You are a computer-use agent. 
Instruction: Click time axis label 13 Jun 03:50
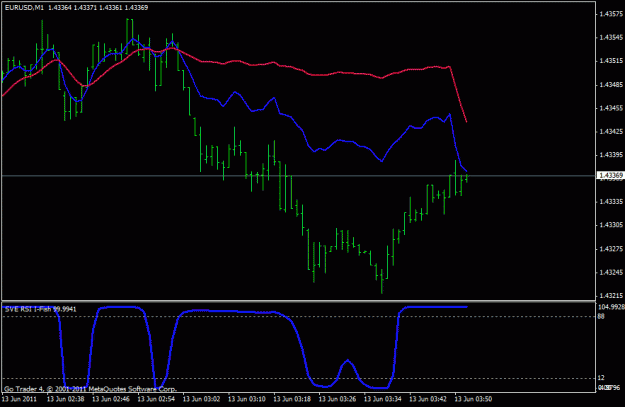tap(474, 399)
